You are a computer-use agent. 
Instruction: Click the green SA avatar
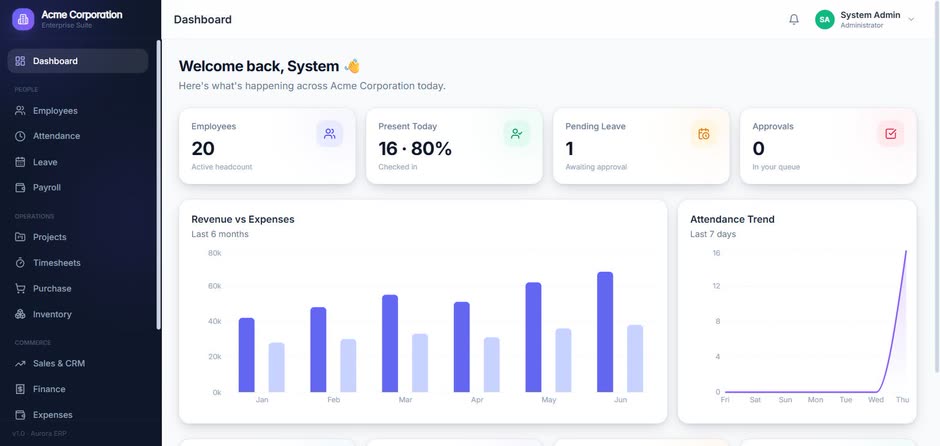824,19
